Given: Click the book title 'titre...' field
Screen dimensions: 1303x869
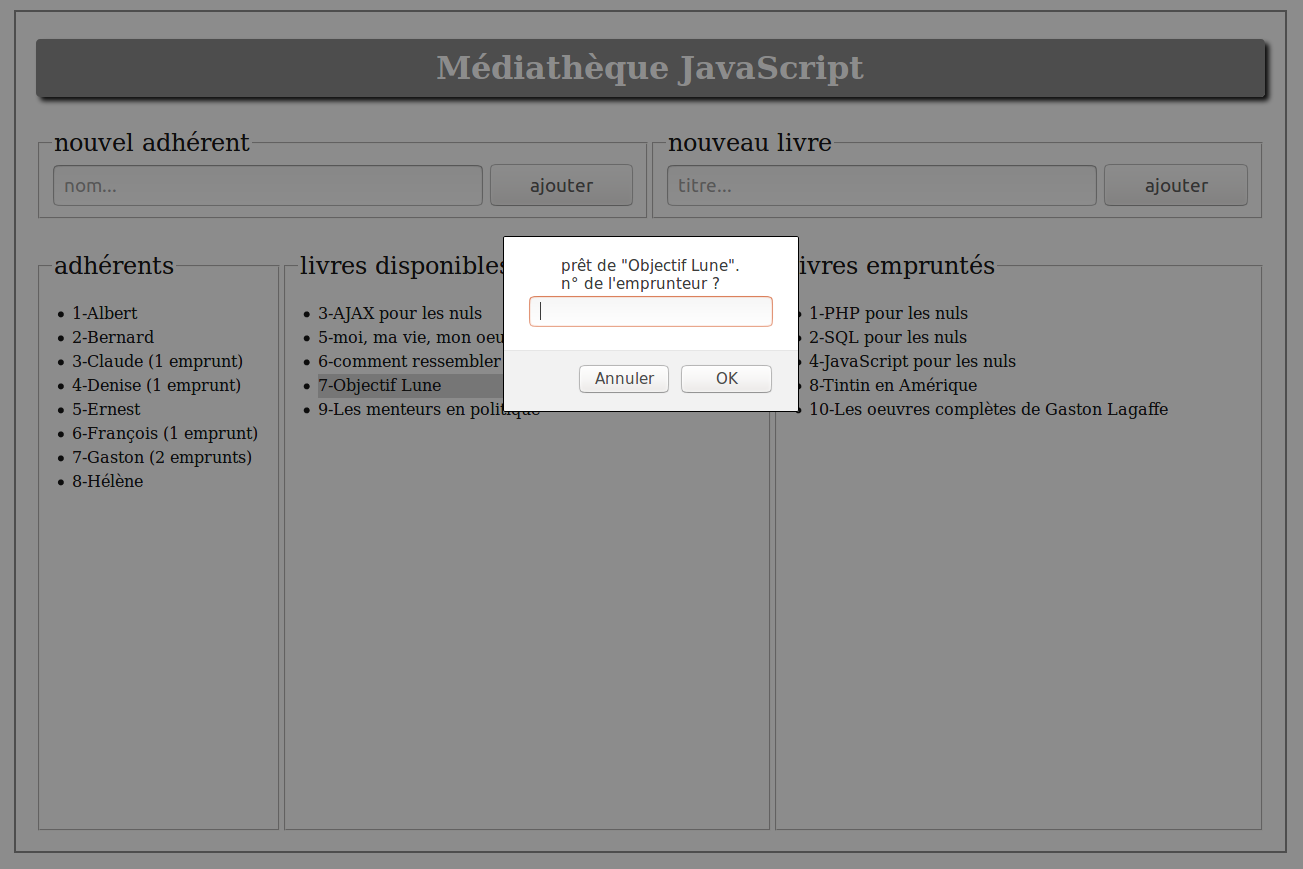Looking at the screenshot, I should 881,186.
